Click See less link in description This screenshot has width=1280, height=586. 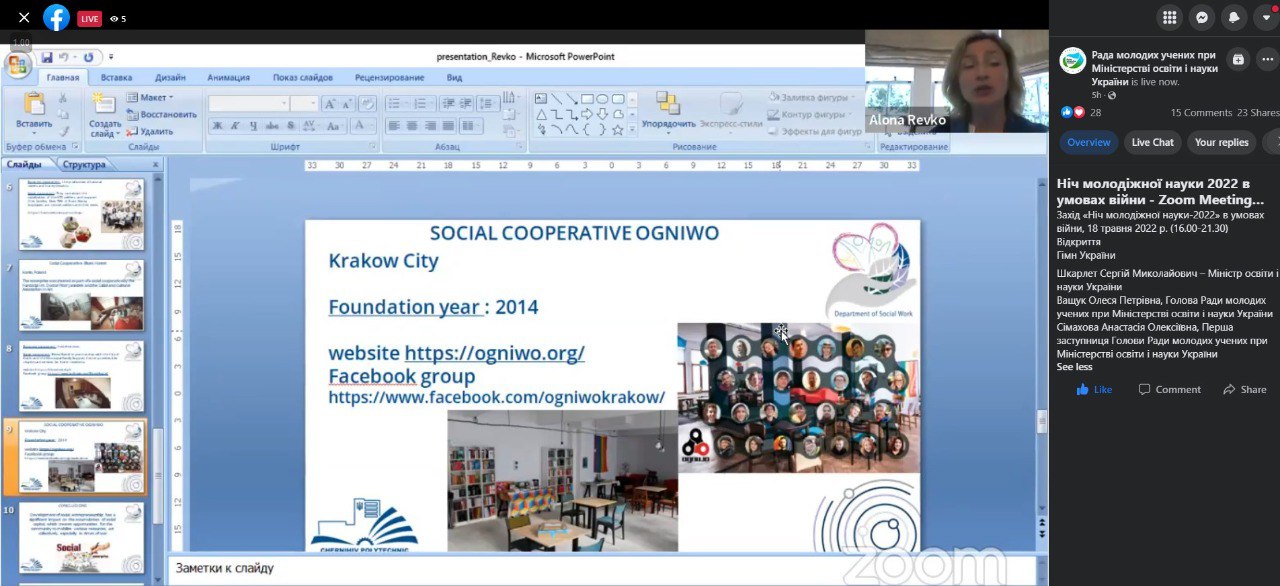(x=1075, y=367)
